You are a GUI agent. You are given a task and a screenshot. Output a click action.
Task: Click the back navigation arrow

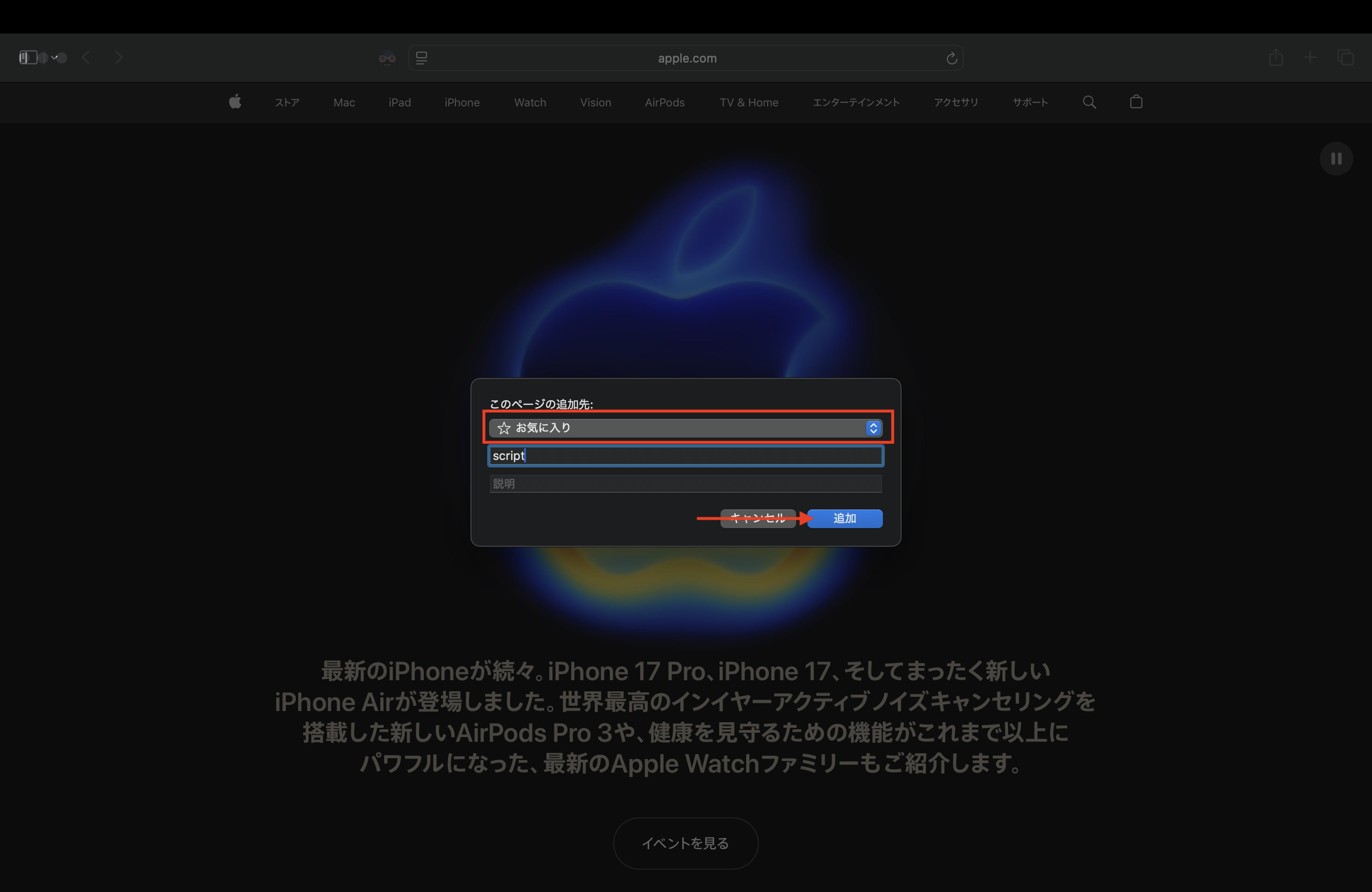[x=86, y=58]
